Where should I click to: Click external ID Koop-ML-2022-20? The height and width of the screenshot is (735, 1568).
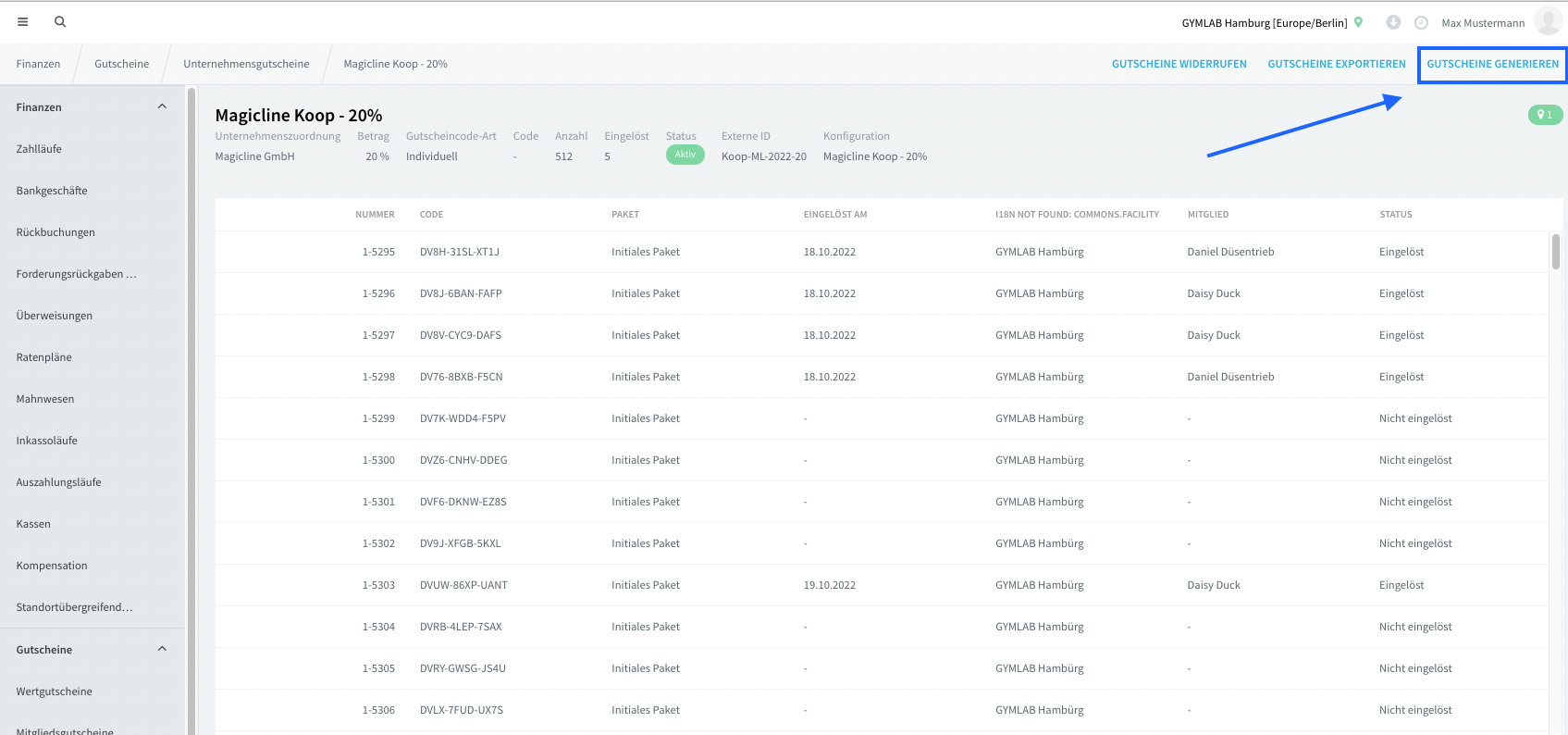pyautogui.click(x=764, y=156)
